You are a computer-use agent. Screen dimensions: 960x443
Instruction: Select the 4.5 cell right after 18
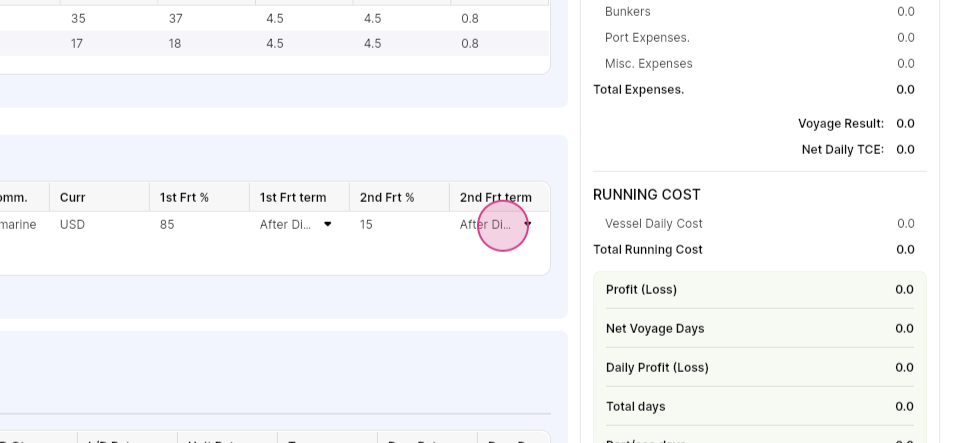click(275, 43)
